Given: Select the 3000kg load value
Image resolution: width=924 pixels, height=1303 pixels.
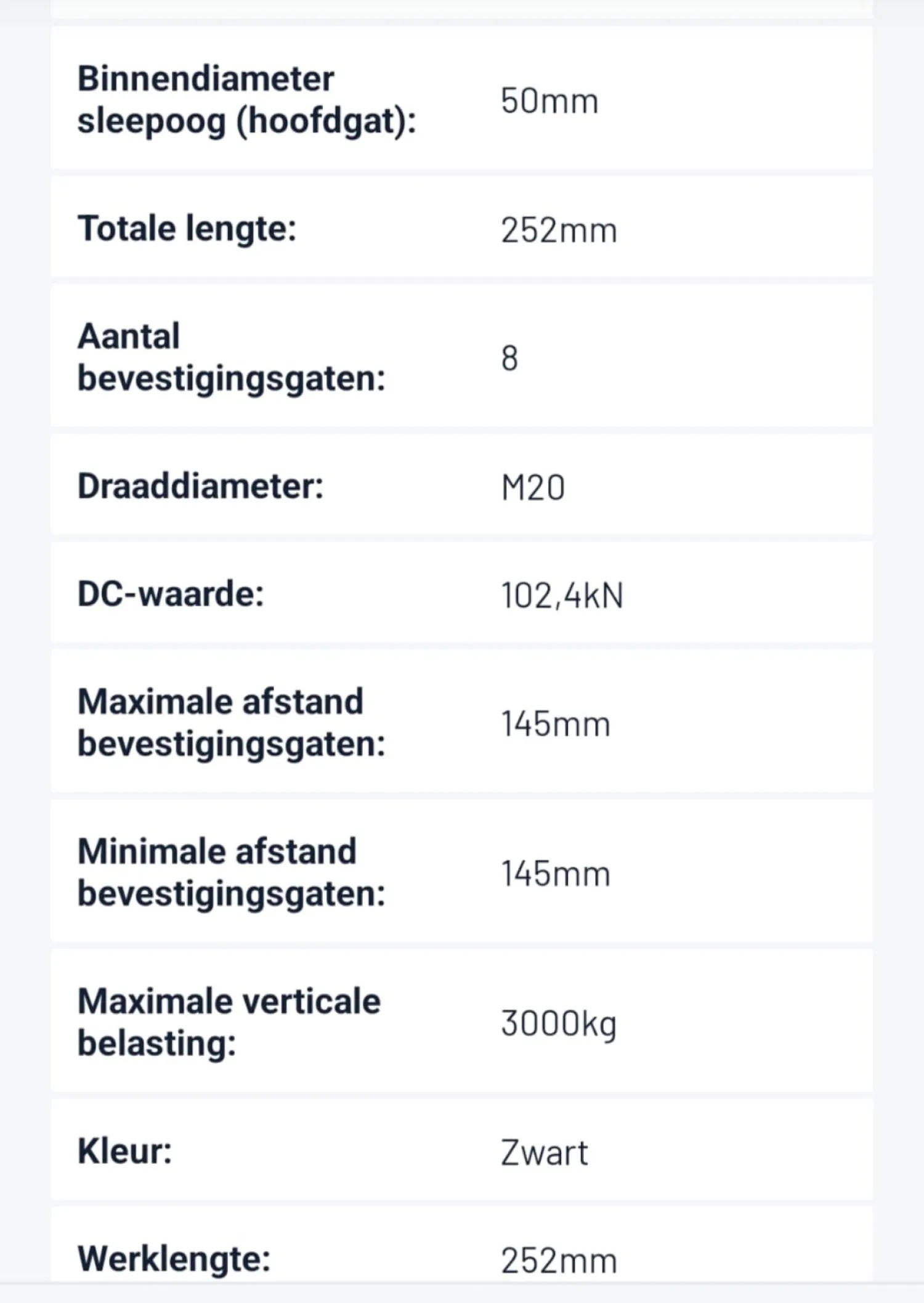Looking at the screenshot, I should point(558,1024).
